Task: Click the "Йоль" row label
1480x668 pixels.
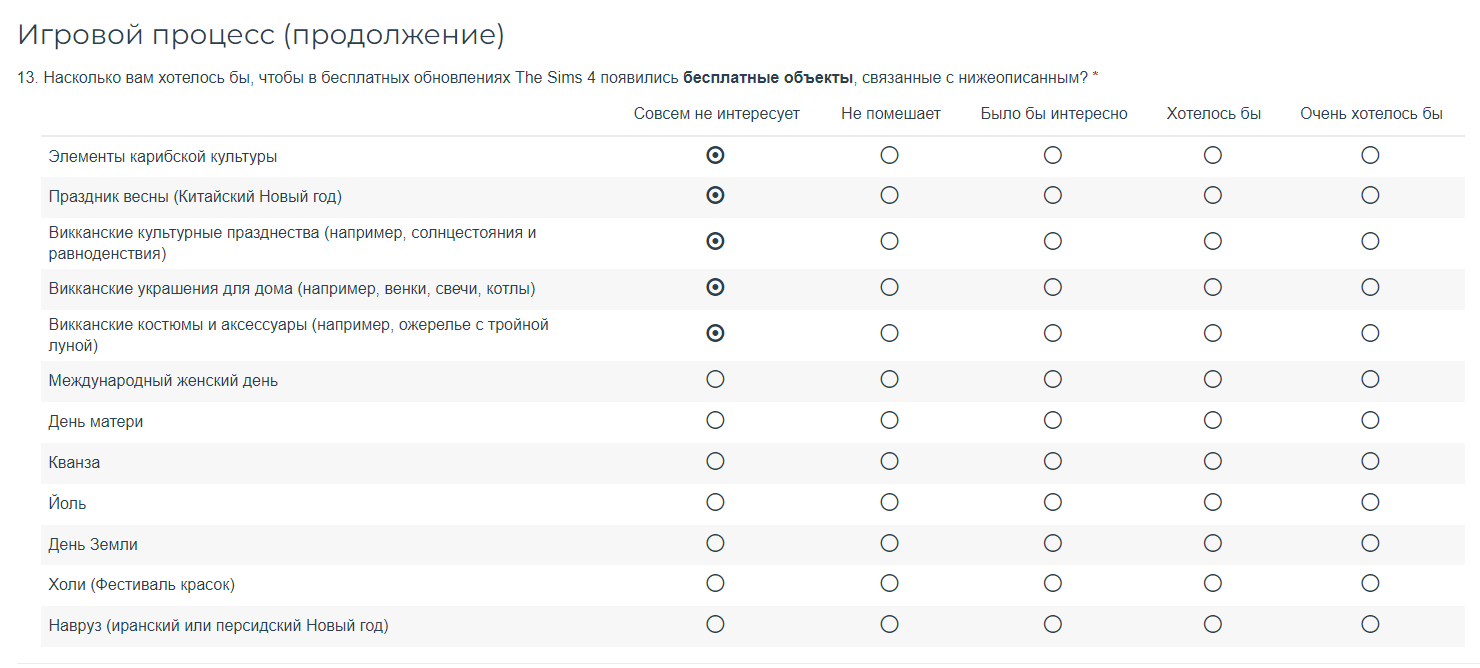Action: tap(68, 504)
